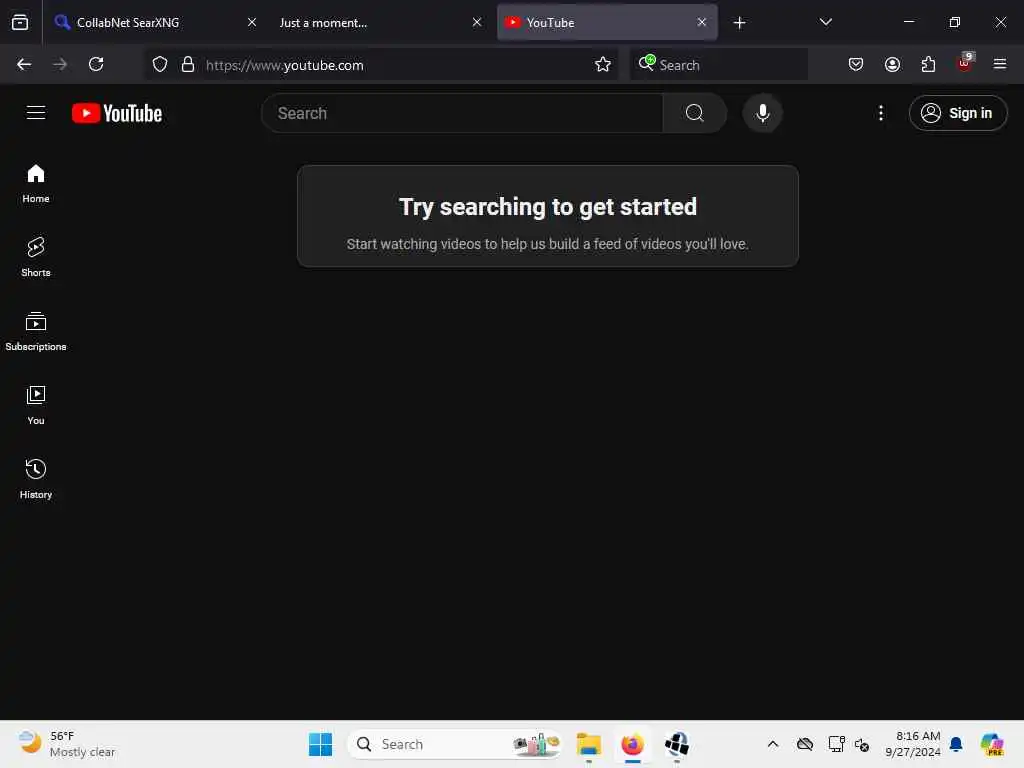
Task: Open the Save to Pocket button
Action: point(856,64)
